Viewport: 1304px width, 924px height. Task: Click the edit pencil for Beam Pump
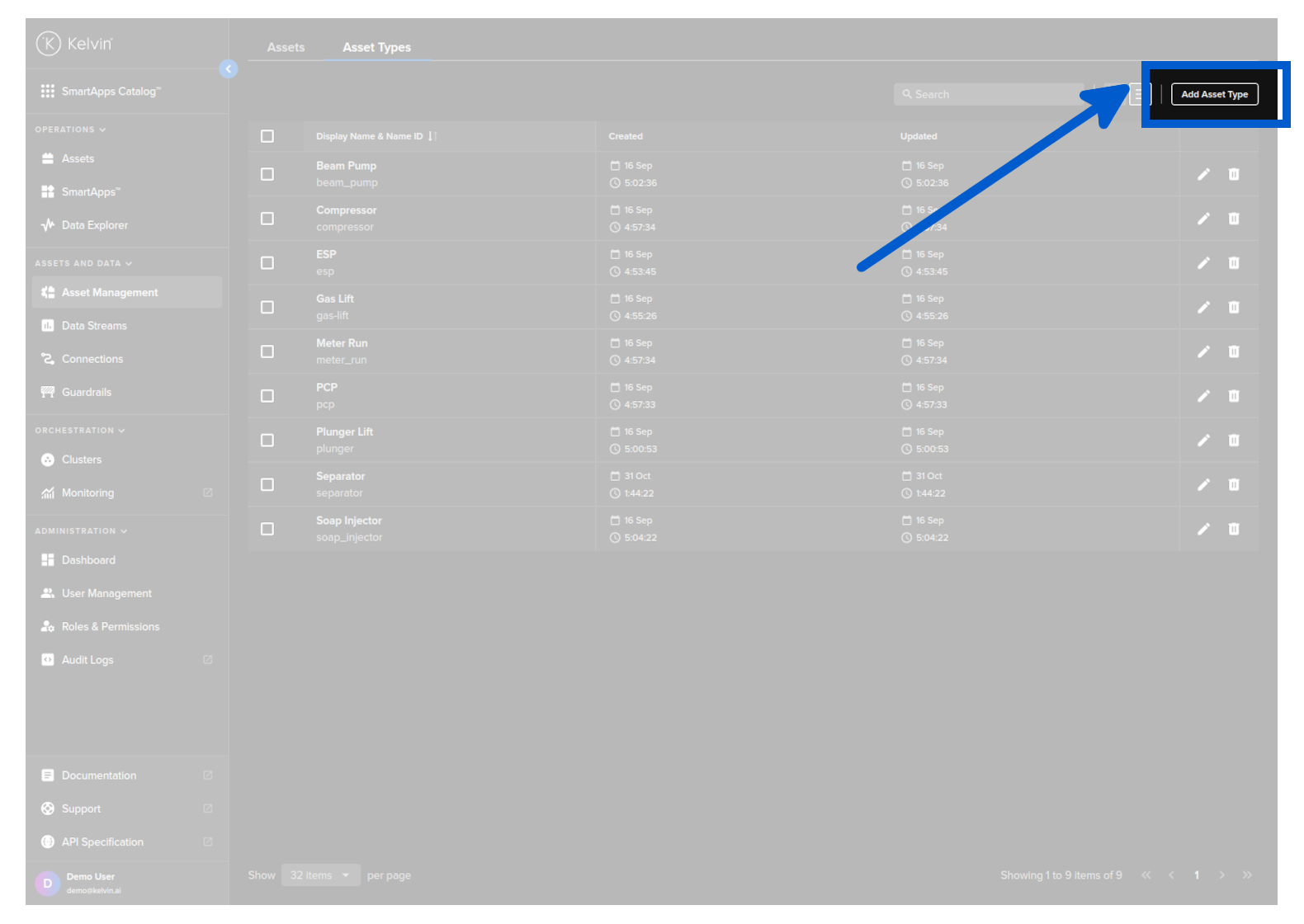pyautogui.click(x=1203, y=174)
